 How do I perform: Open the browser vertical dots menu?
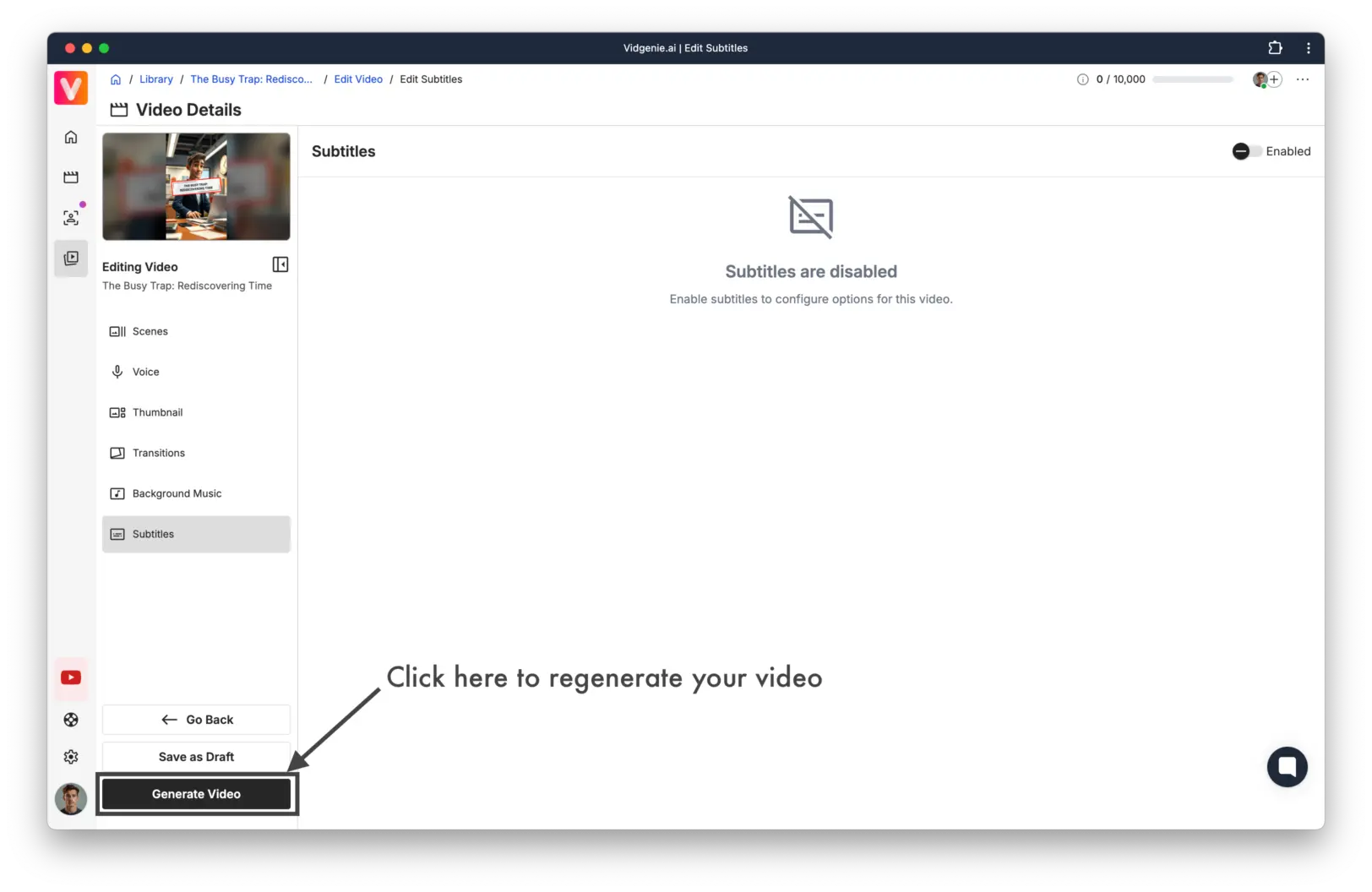point(1309,48)
